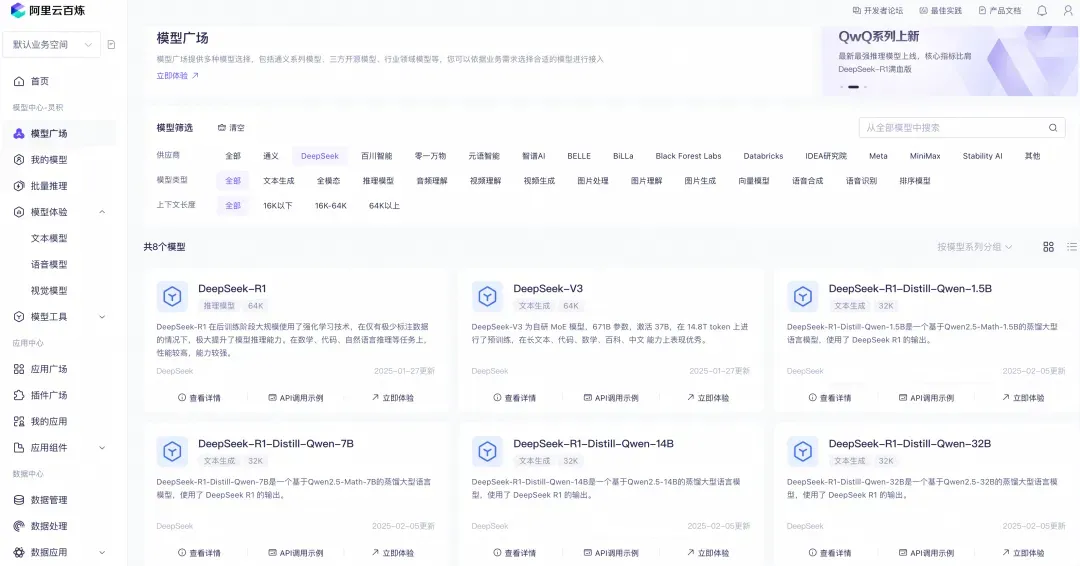The height and width of the screenshot is (566, 1080).
Task: Open 插件广场 sidebar icon
Action: 19,395
